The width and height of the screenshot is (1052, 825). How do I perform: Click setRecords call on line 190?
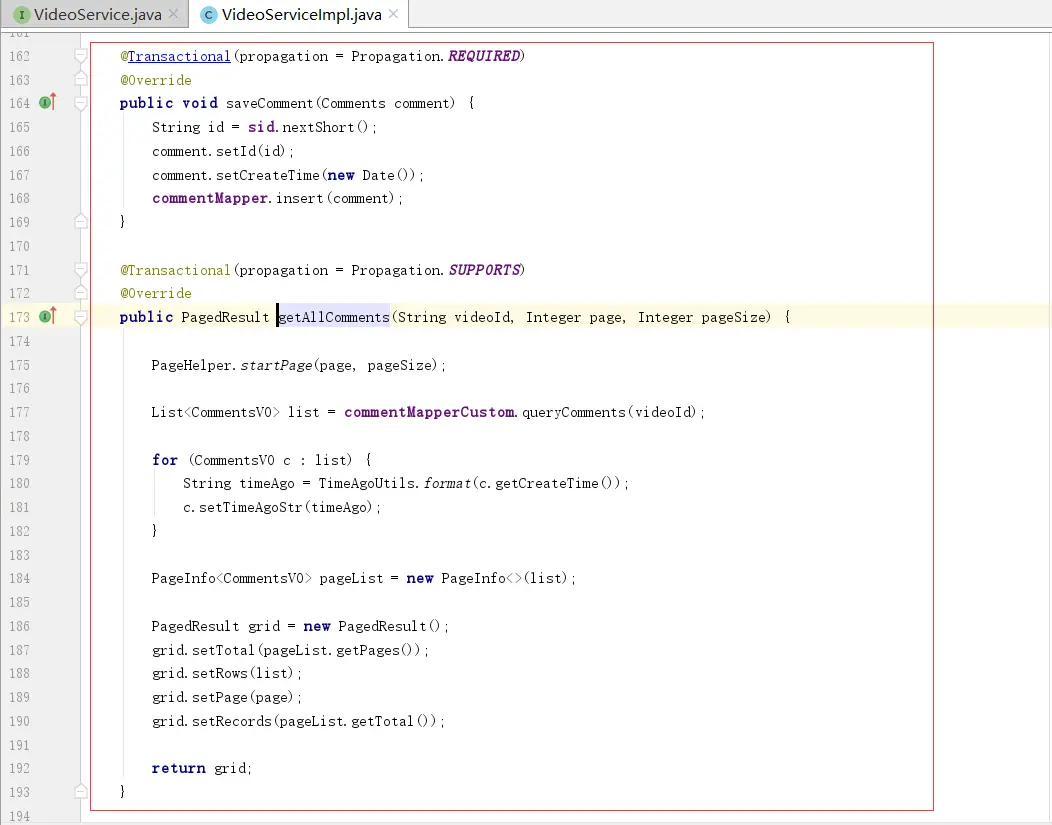point(231,721)
